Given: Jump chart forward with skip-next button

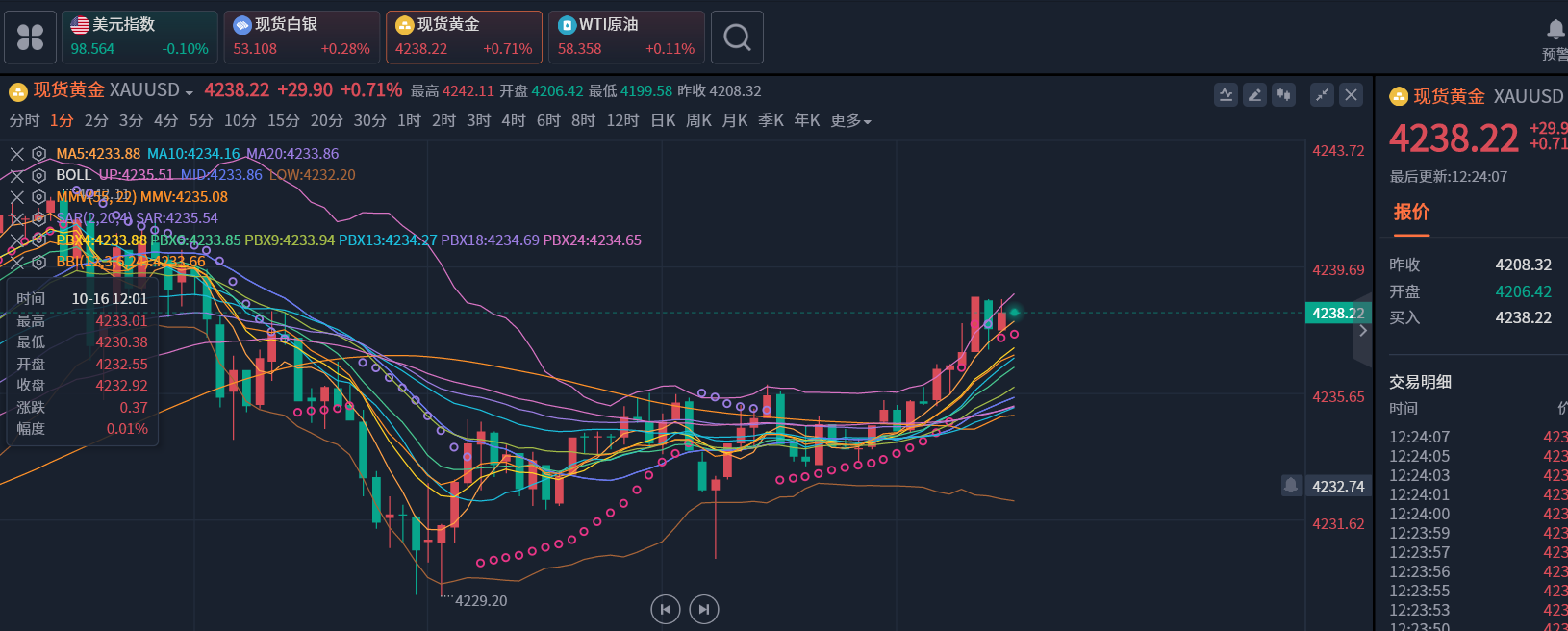Looking at the screenshot, I should tap(704, 609).
